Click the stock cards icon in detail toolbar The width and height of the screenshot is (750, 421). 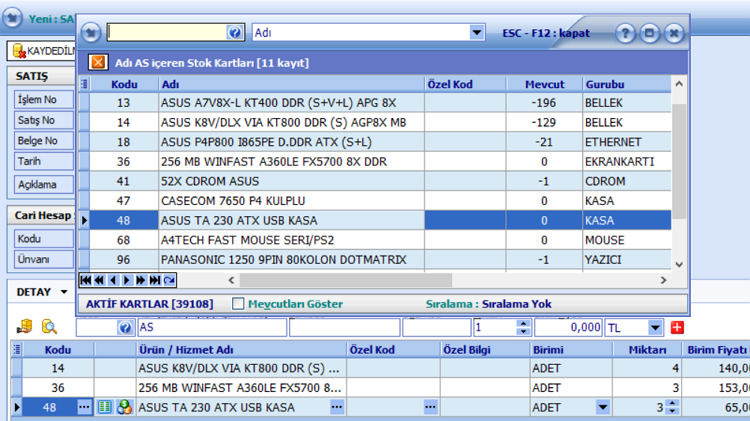pyautogui.click(x=24, y=327)
